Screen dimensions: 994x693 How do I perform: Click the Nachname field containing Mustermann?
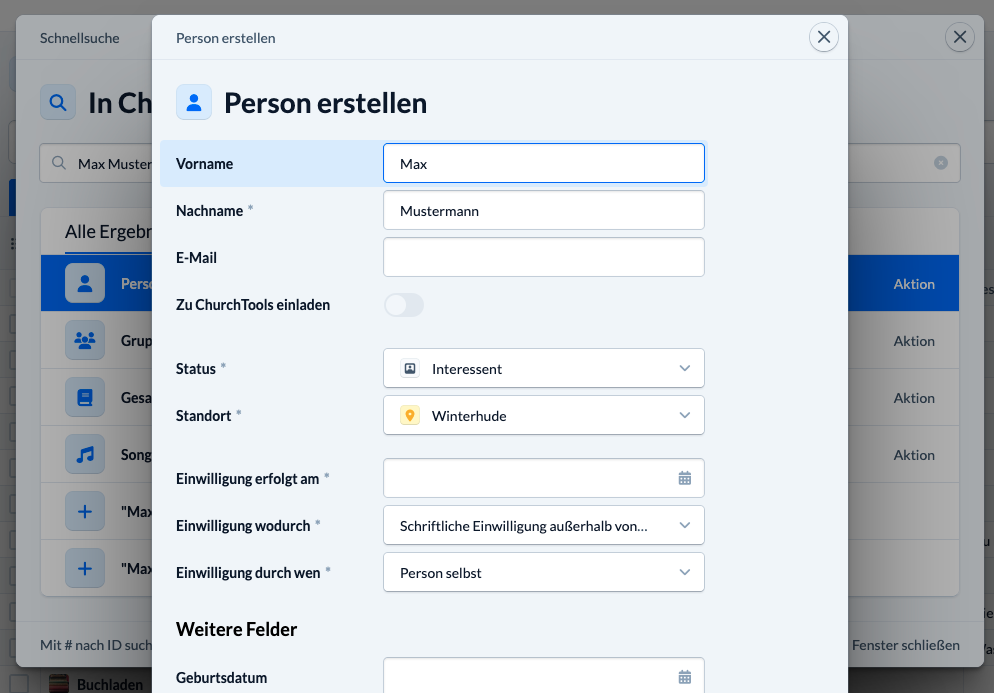pos(543,211)
